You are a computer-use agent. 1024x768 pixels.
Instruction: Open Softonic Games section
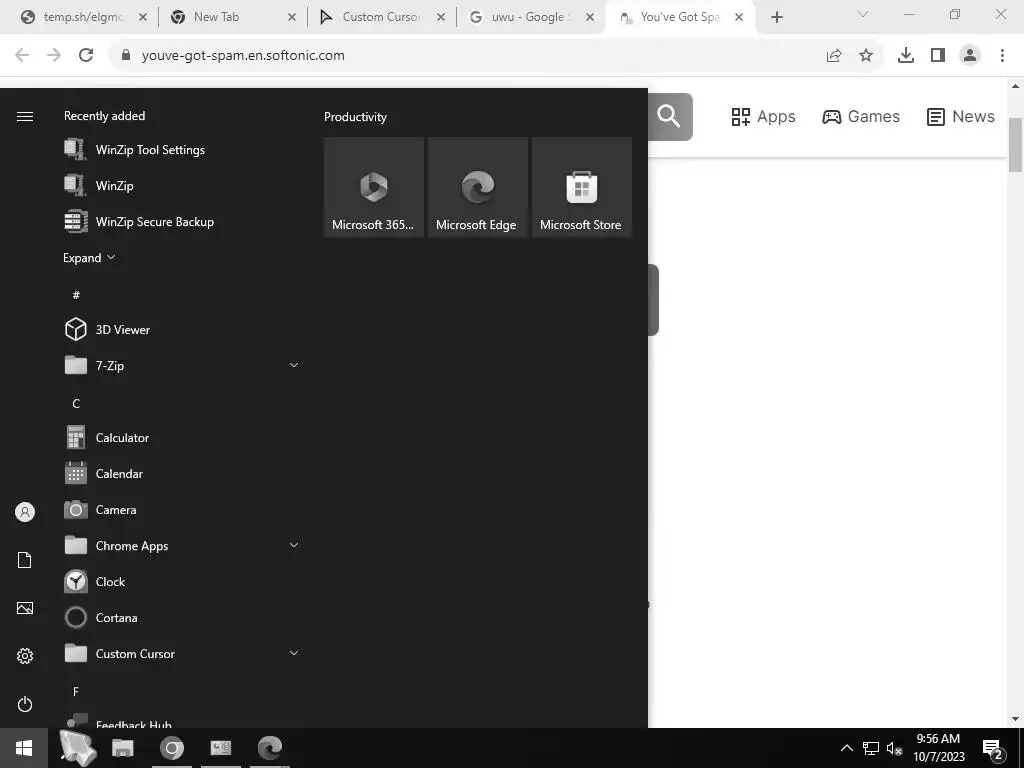861,116
